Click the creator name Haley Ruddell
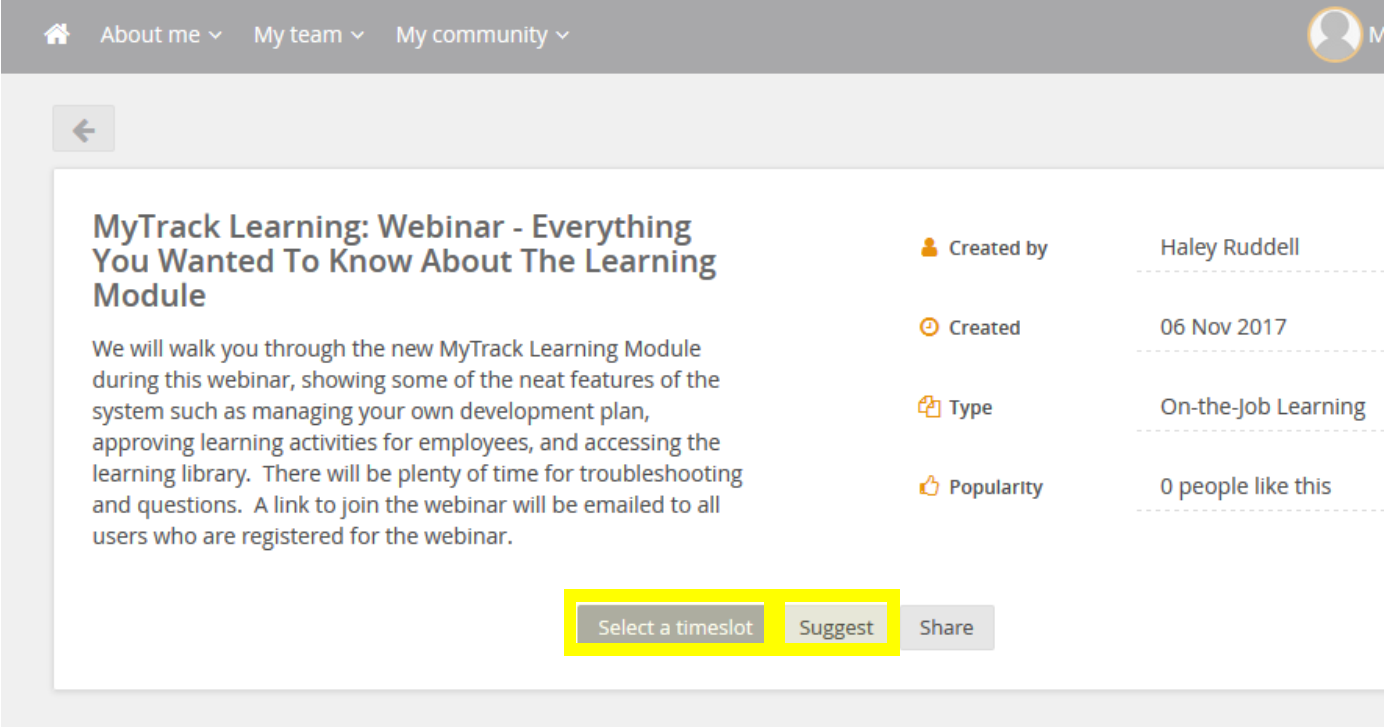Image resolution: width=1385 pixels, height=728 pixels. (x=1230, y=247)
